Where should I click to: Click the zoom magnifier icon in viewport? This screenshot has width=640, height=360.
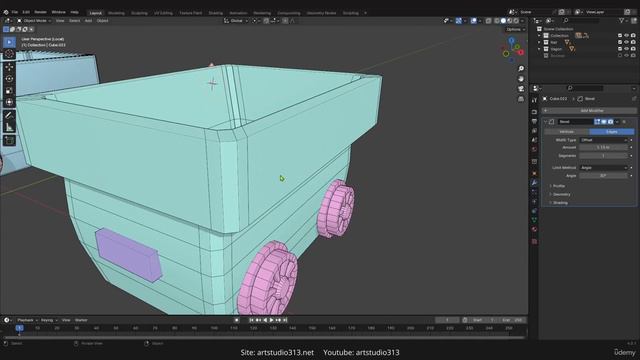pyautogui.click(x=521, y=69)
